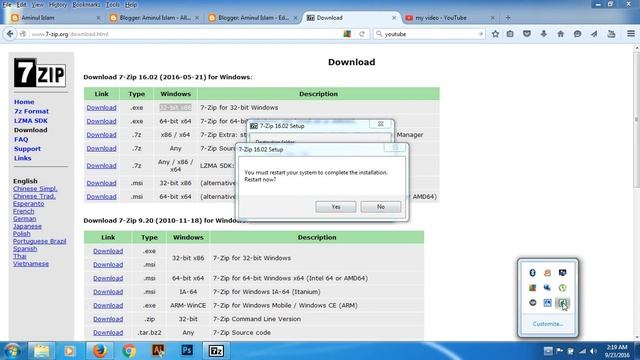Click the green circular icon in tray popup

(x=562, y=288)
